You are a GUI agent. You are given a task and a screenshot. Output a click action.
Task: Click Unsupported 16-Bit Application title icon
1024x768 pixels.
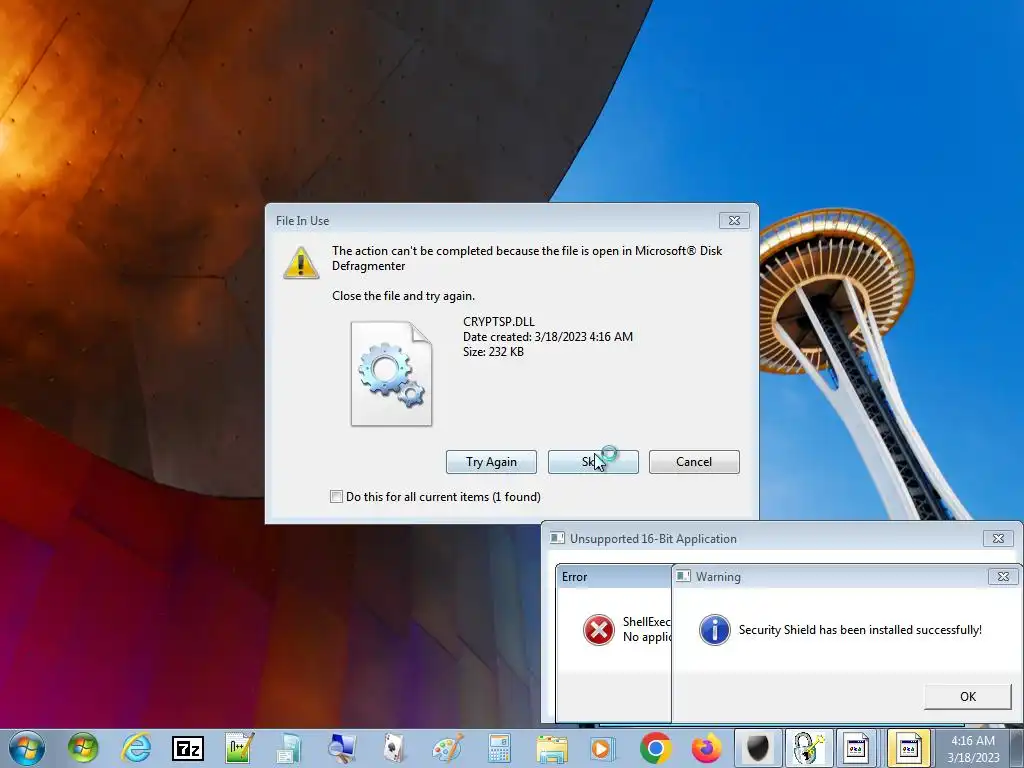pos(557,538)
